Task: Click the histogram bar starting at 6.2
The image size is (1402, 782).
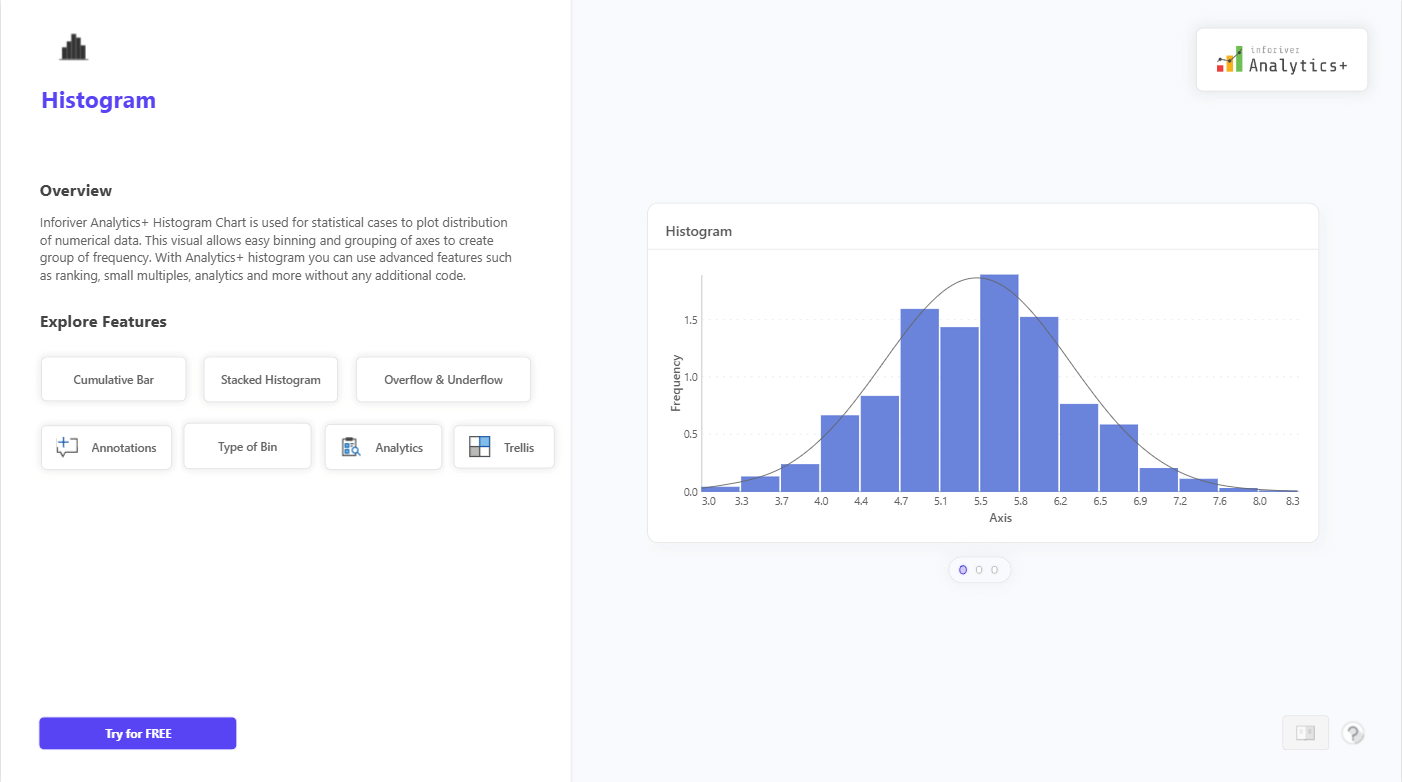Action: tap(1079, 447)
